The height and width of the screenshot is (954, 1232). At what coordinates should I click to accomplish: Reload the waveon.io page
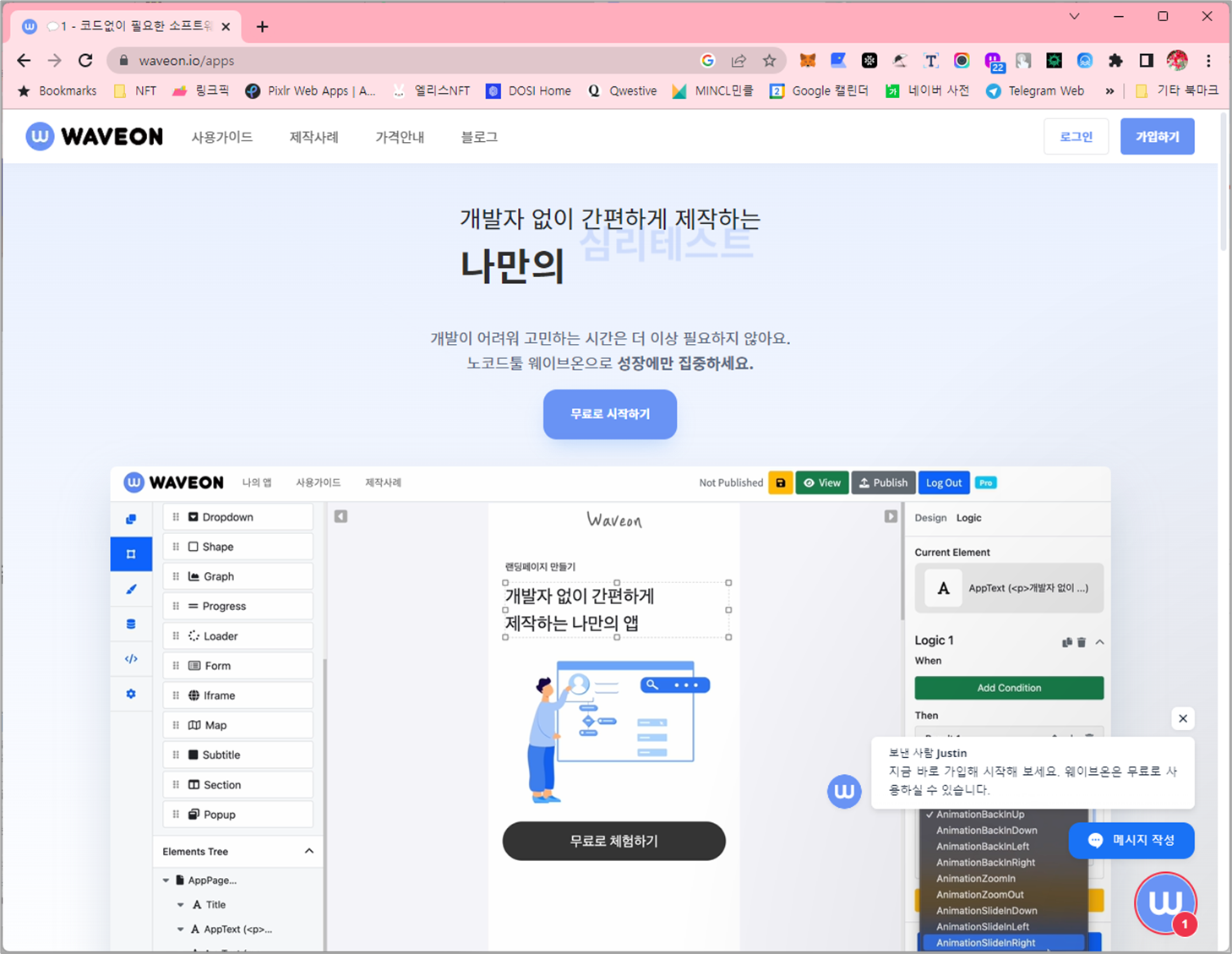(x=85, y=60)
